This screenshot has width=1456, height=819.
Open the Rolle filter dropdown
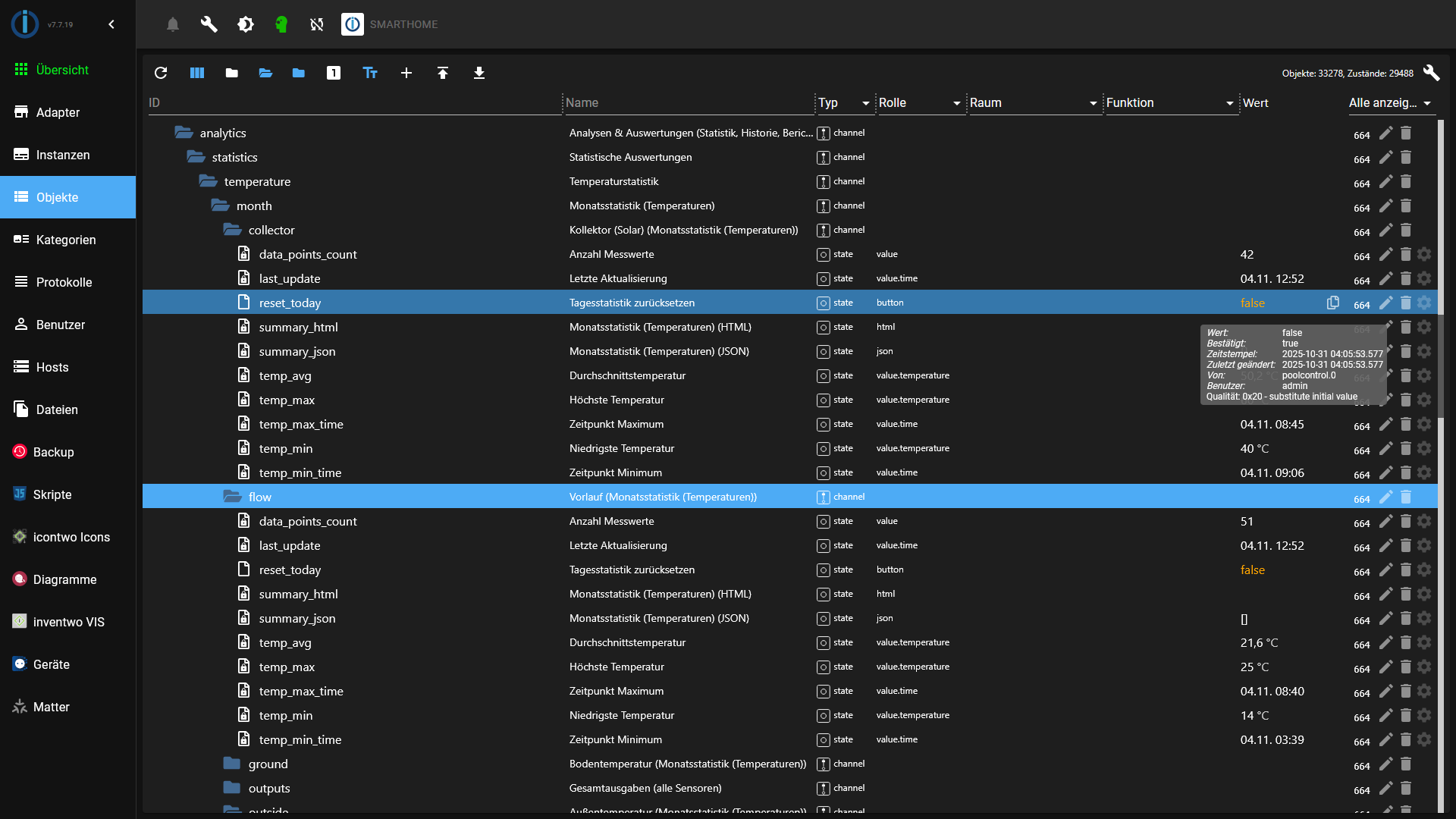pyautogui.click(x=956, y=103)
